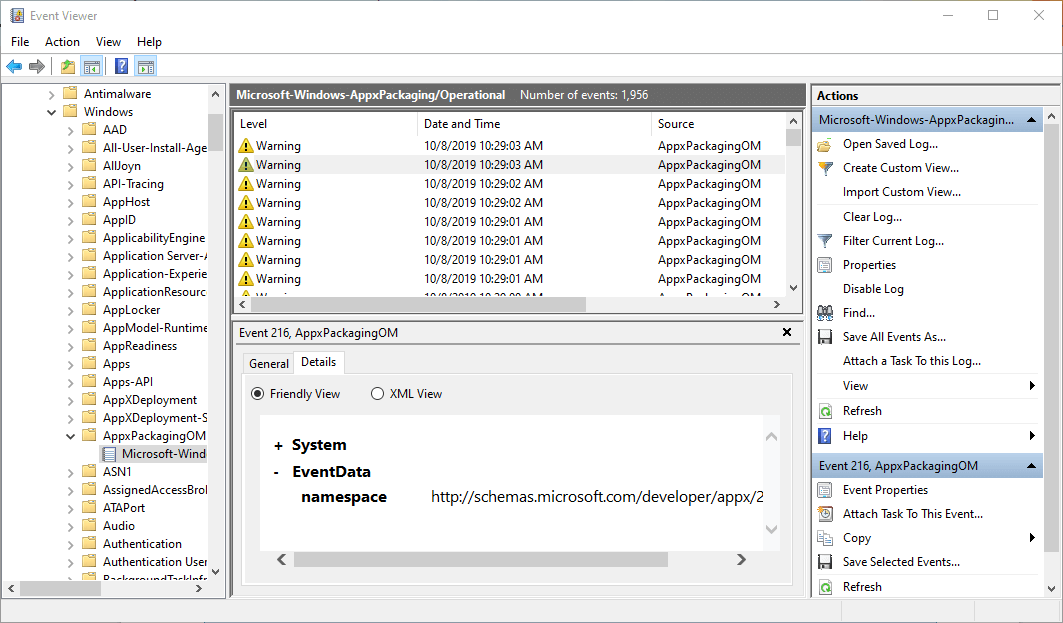The height and width of the screenshot is (623, 1063).
Task: Click the Save All Events As icon
Action: pyautogui.click(x=825, y=337)
